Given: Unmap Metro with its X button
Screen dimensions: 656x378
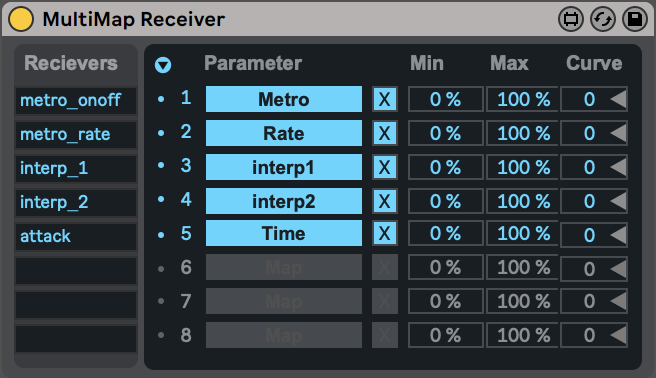Looking at the screenshot, I should coord(384,100).
